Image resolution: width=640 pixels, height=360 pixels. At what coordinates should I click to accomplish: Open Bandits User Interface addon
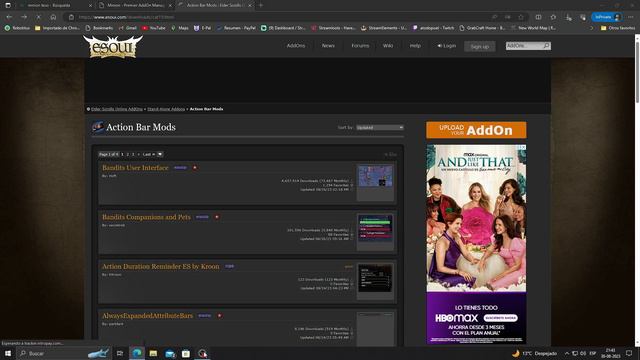click(135, 168)
